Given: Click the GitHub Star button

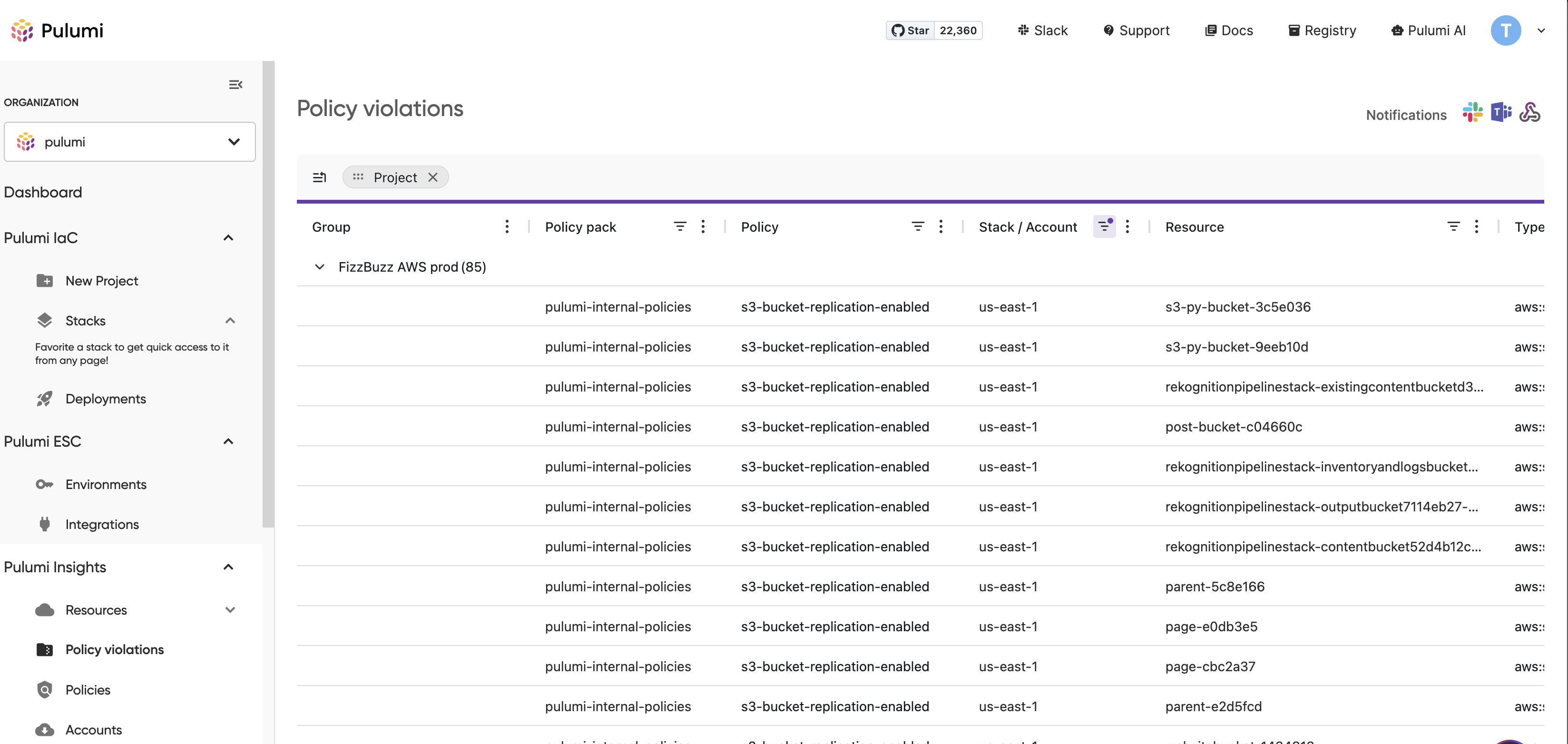Looking at the screenshot, I should [x=910, y=30].
